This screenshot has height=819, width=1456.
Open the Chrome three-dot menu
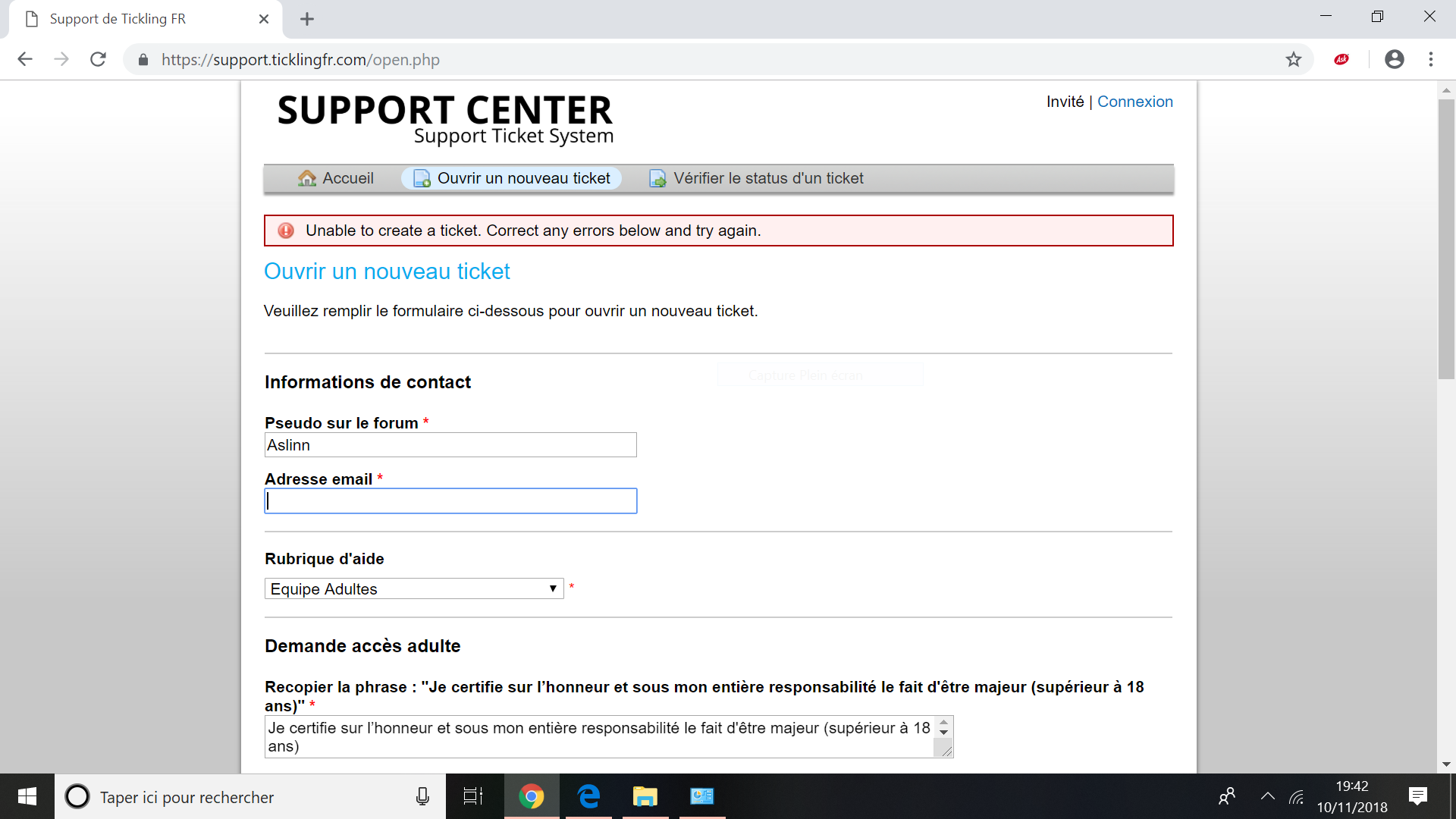click(1431, 59)
